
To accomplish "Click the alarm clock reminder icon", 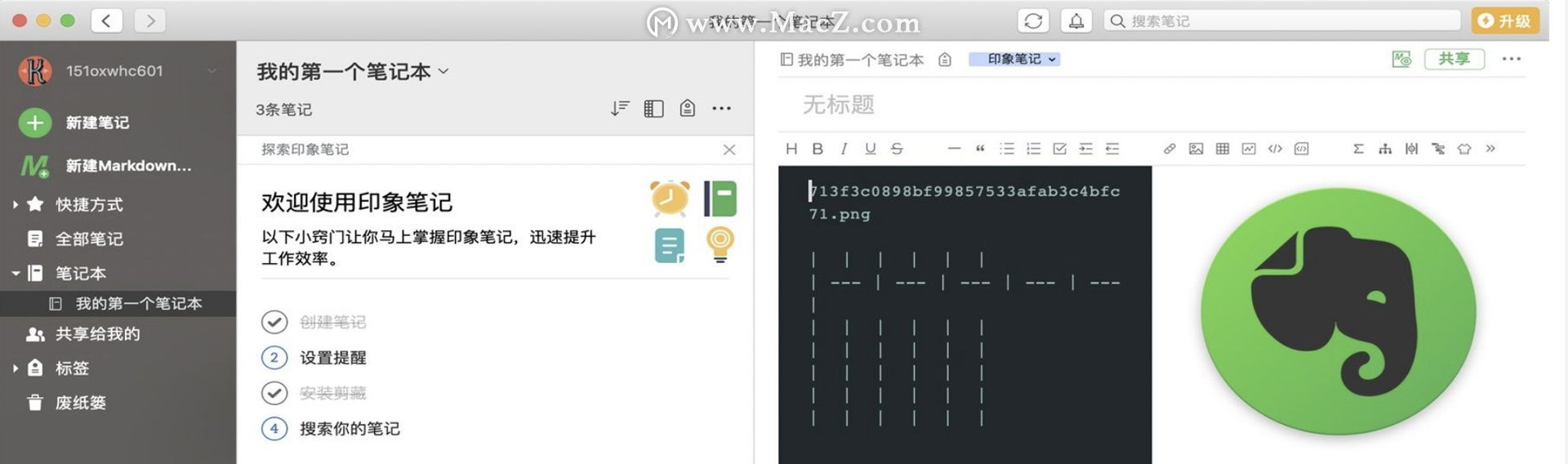I will click(670, 198).
